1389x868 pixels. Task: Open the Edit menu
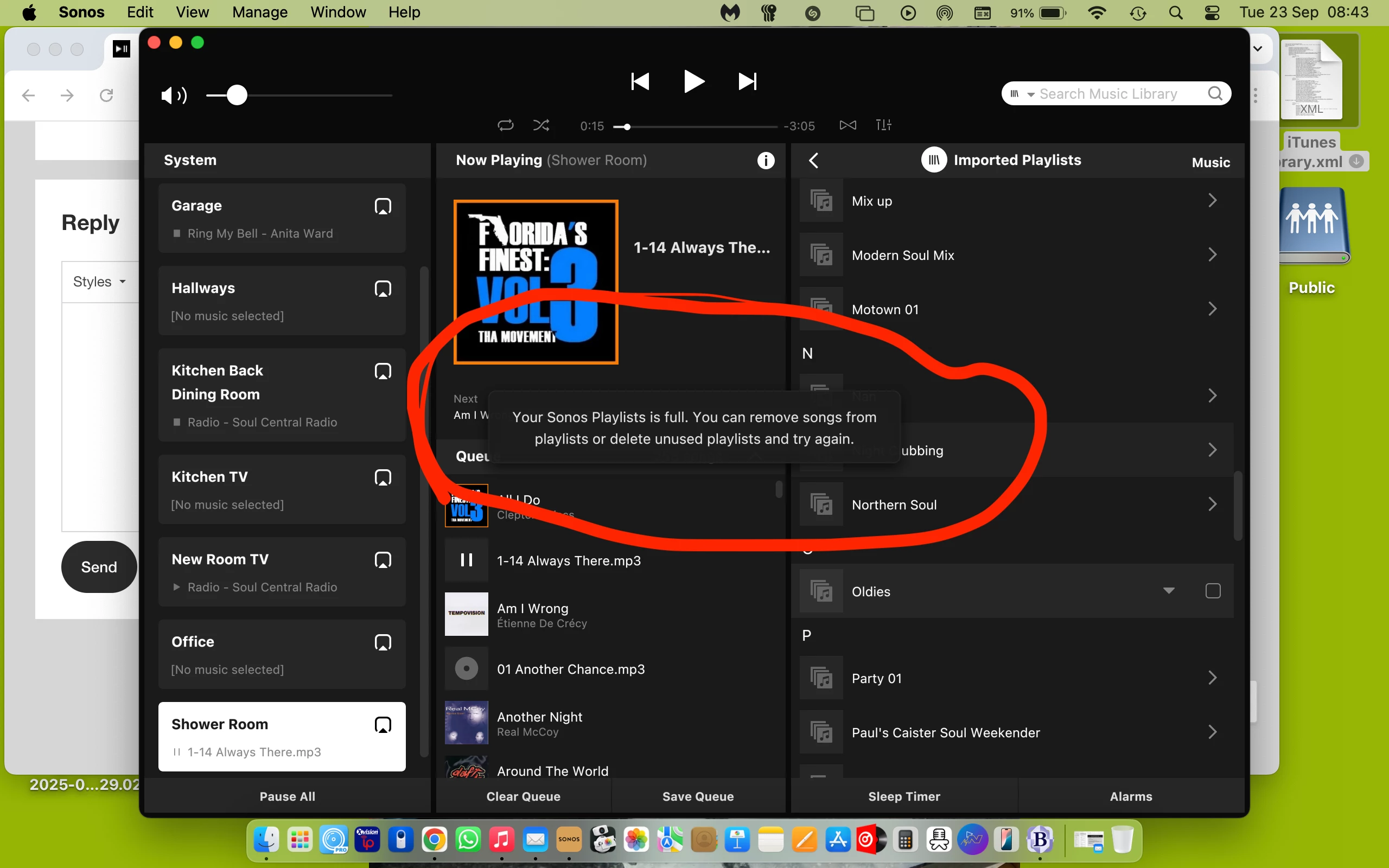coord(140,12)
